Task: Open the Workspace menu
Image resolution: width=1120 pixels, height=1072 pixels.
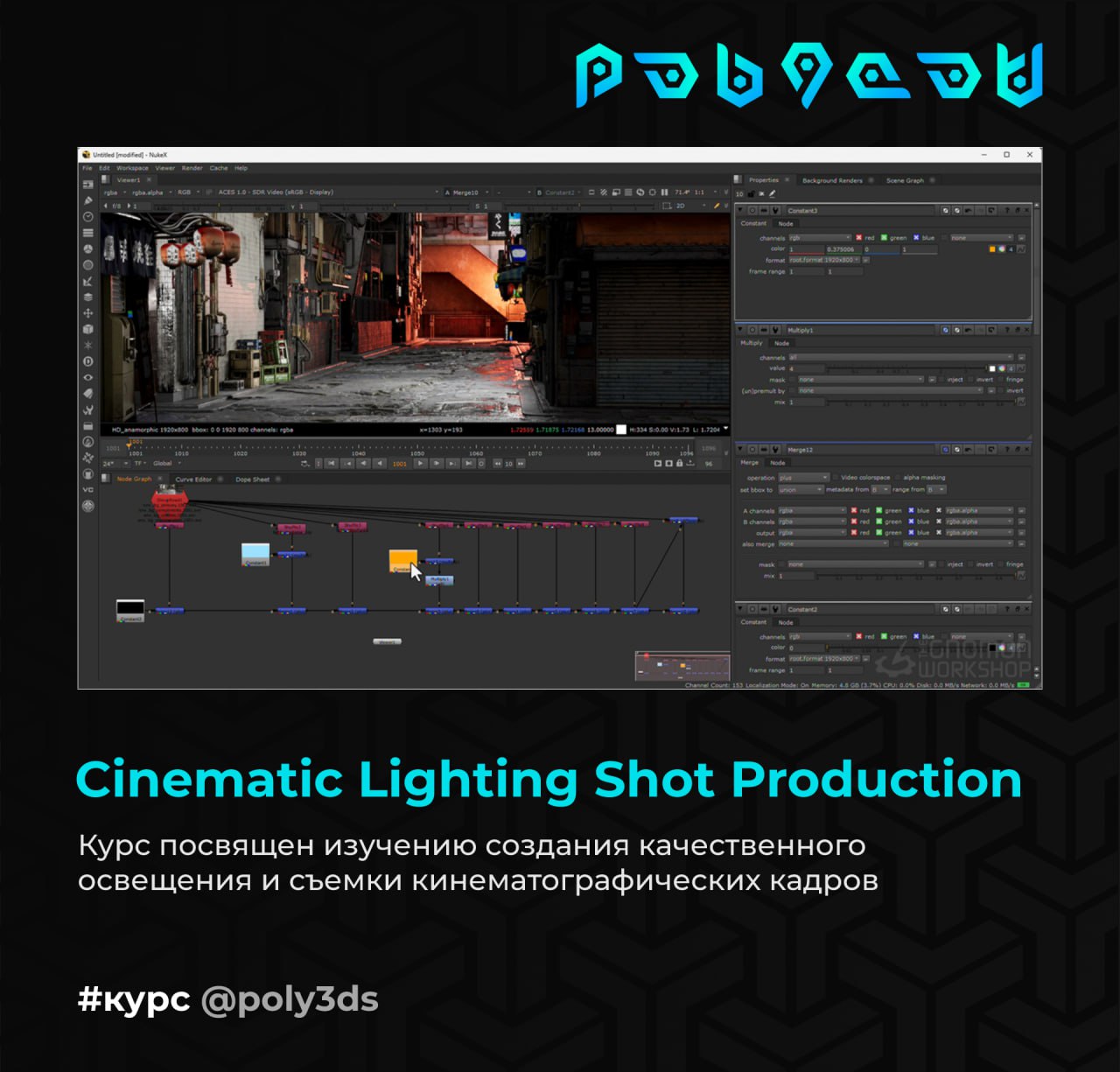Action: [x=132, y=168]
